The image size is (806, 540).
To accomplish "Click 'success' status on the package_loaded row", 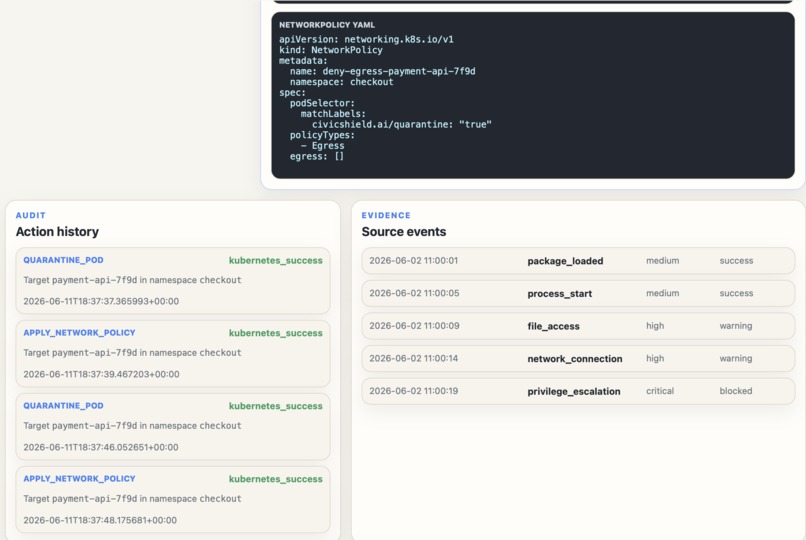I will [736, 260].
